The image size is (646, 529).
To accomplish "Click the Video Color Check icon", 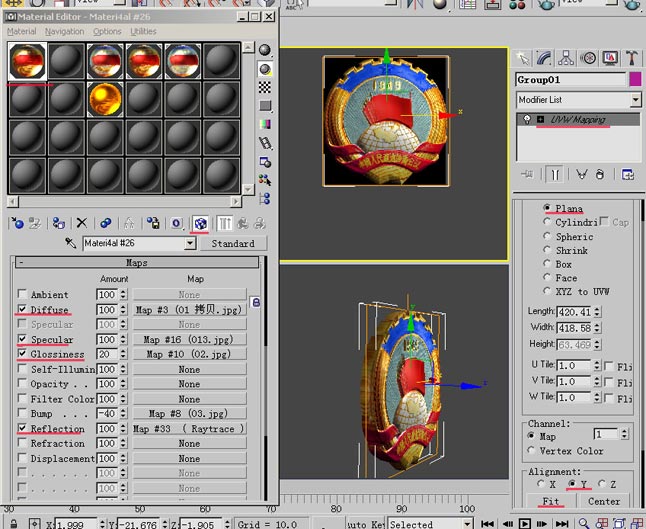I will click(x=265, y=124).
